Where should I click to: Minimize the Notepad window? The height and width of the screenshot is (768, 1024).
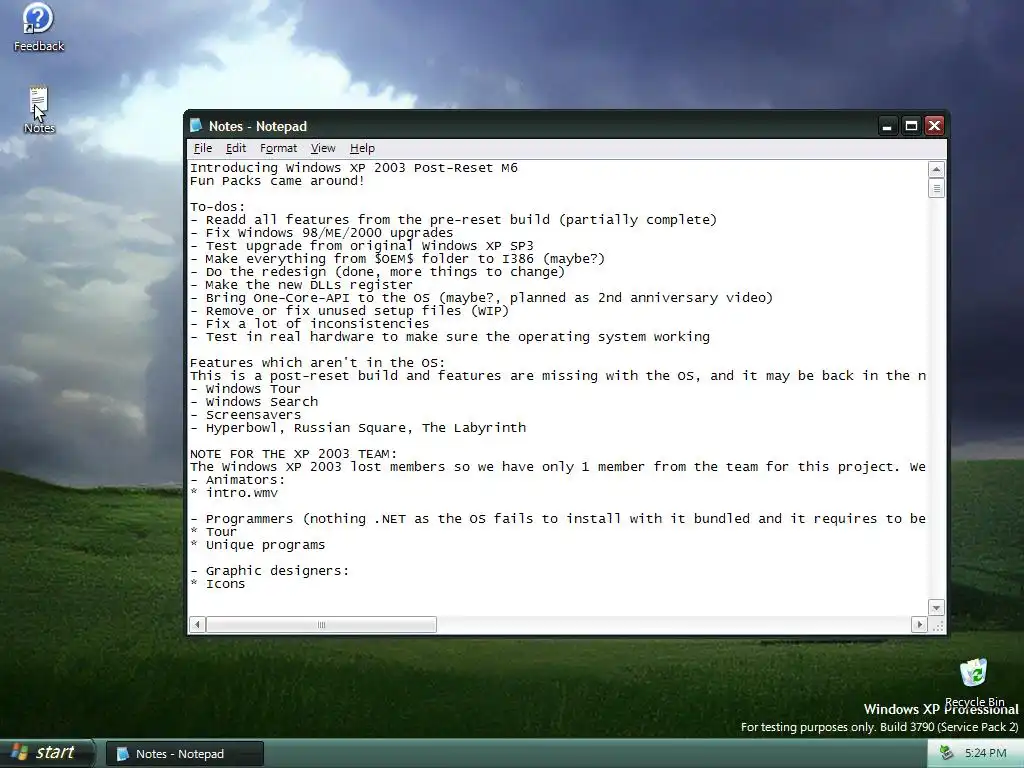pos(887,125)
